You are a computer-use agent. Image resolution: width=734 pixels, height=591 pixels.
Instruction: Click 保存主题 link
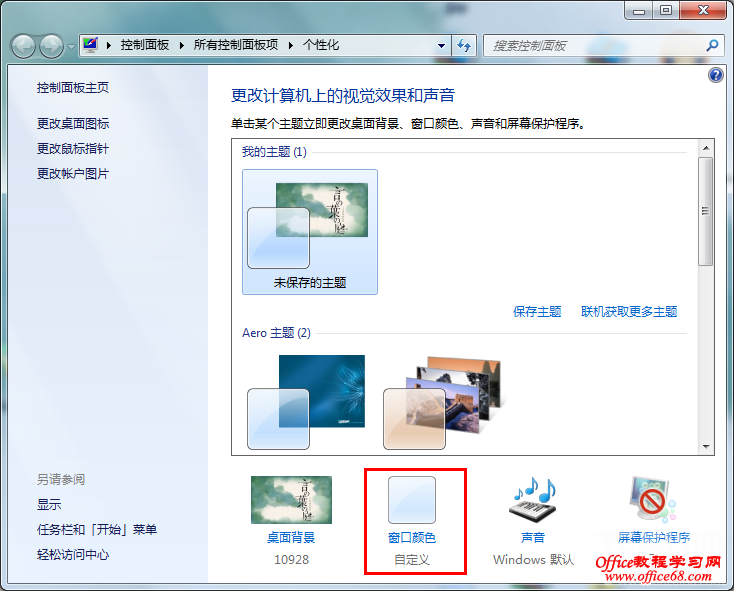pos(537,312)
